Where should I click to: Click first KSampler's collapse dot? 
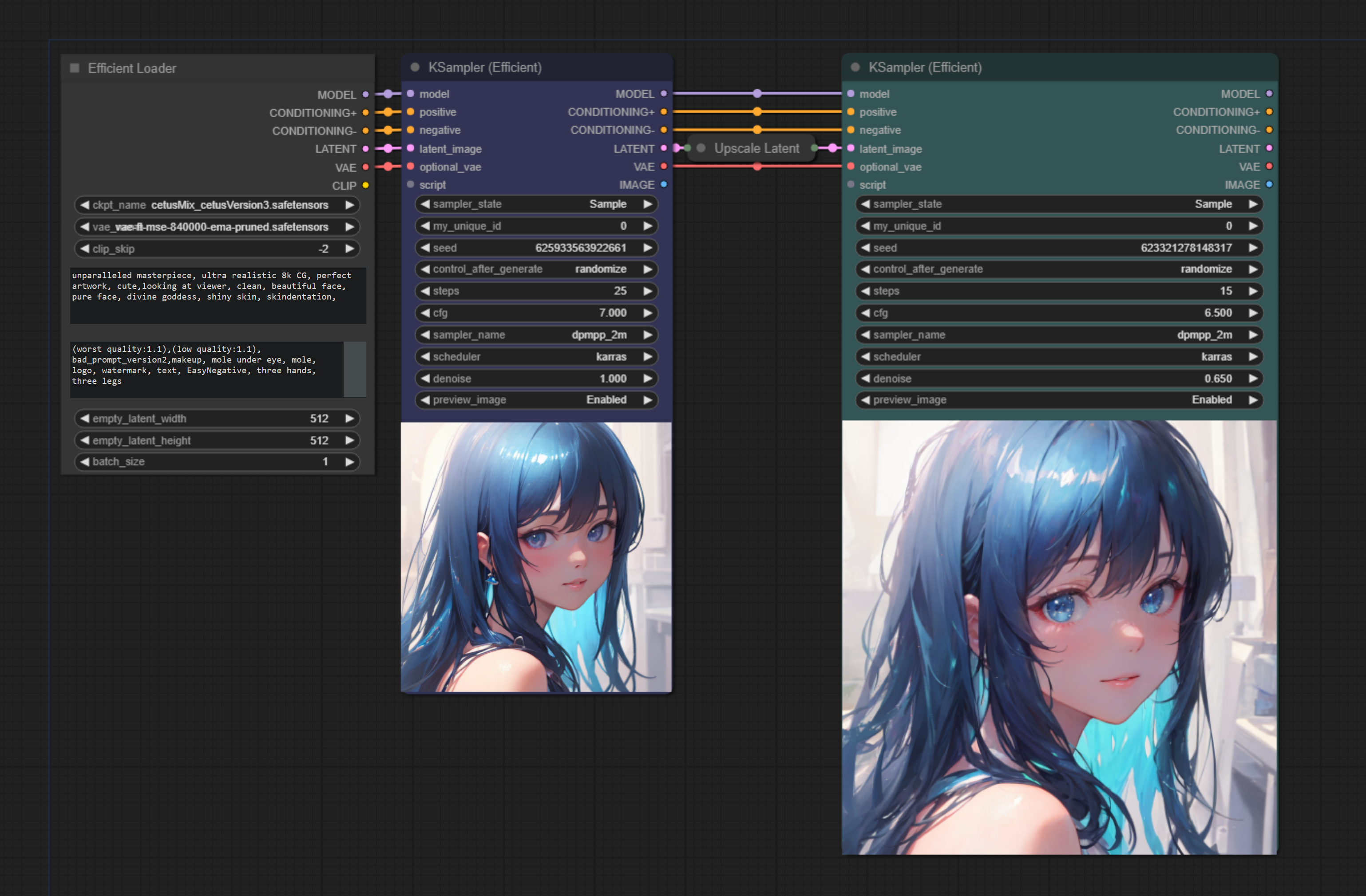[x=415, y=67]
